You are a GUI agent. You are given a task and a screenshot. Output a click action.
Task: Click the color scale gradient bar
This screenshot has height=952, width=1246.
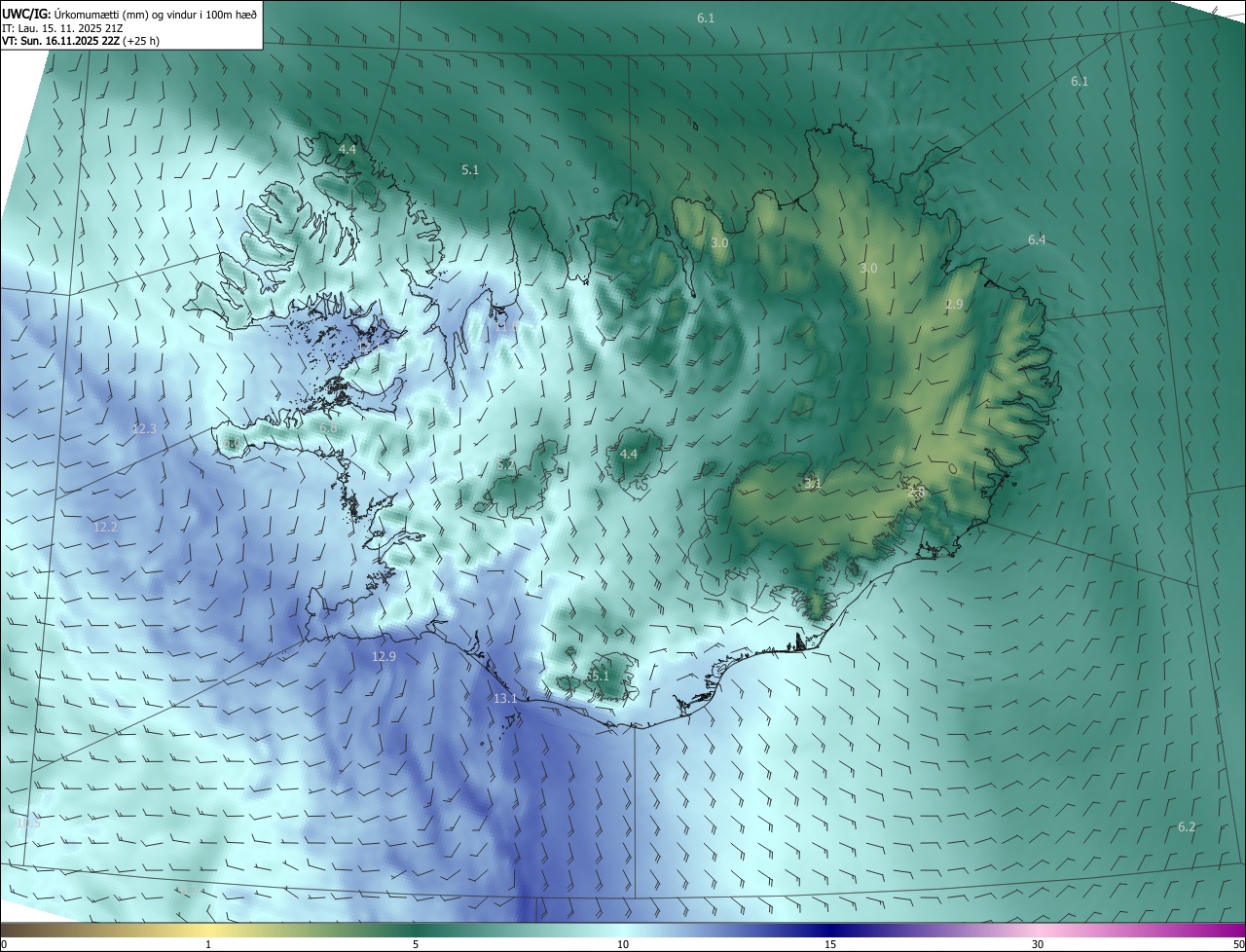[623, 930]
